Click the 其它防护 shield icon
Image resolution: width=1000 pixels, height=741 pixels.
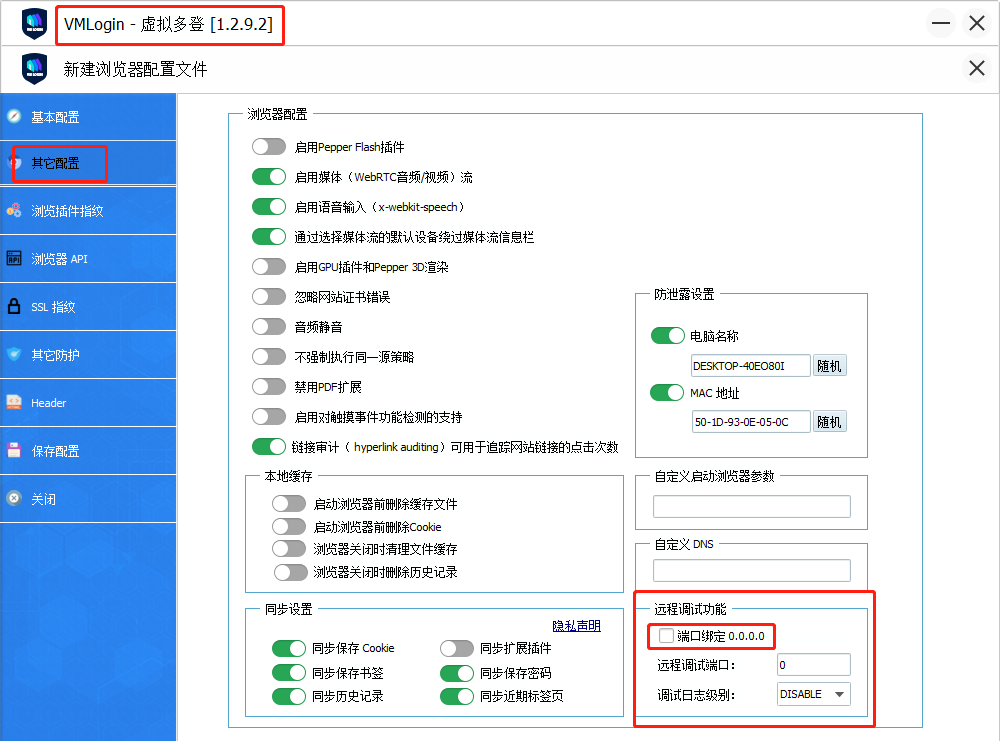[14, 355]
